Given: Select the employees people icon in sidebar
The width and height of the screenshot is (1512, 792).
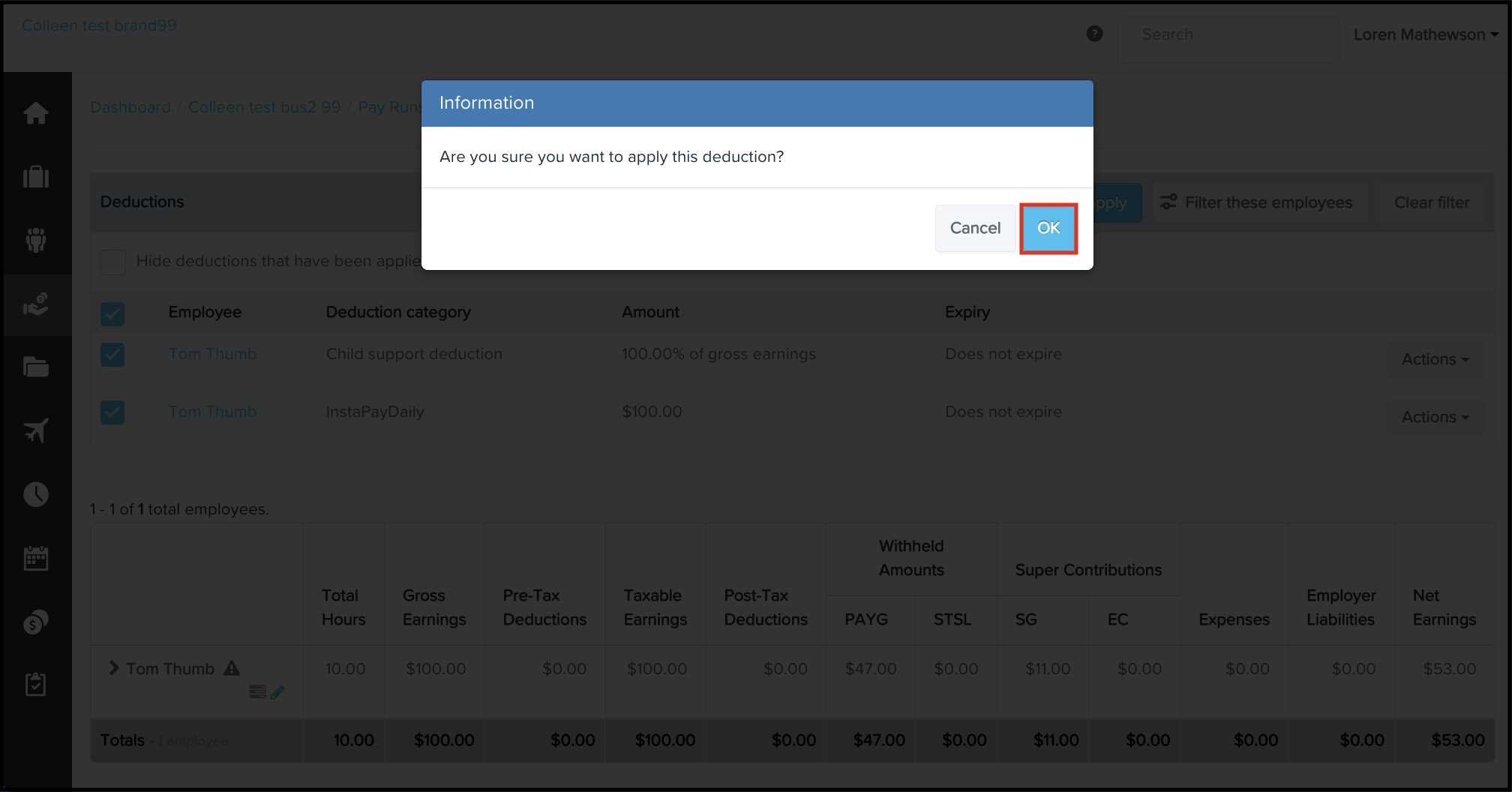Looking at the screenshot, I should click(x=35, y=240).
